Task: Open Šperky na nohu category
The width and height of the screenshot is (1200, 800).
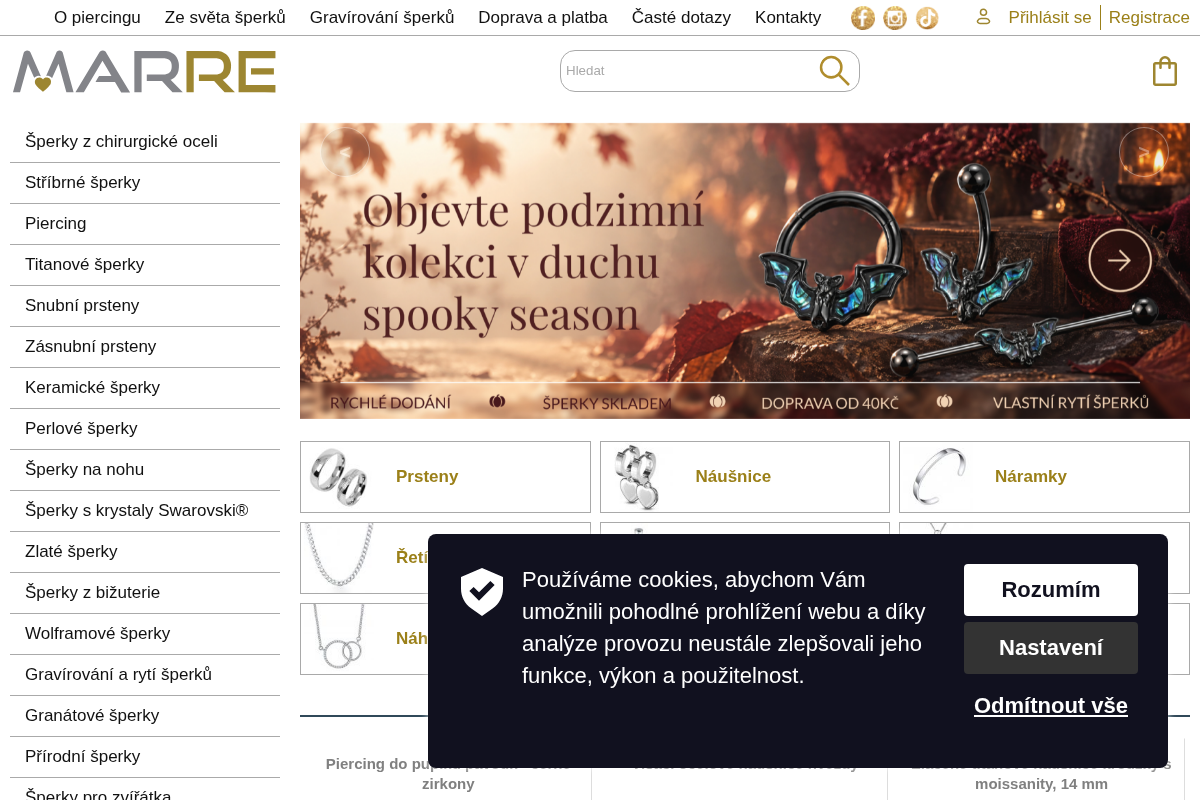Action: point(145,470)
